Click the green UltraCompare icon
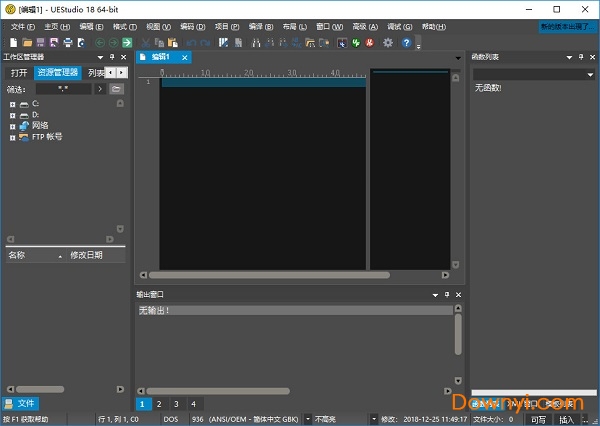The image size is (600, 426). point(356,42)
